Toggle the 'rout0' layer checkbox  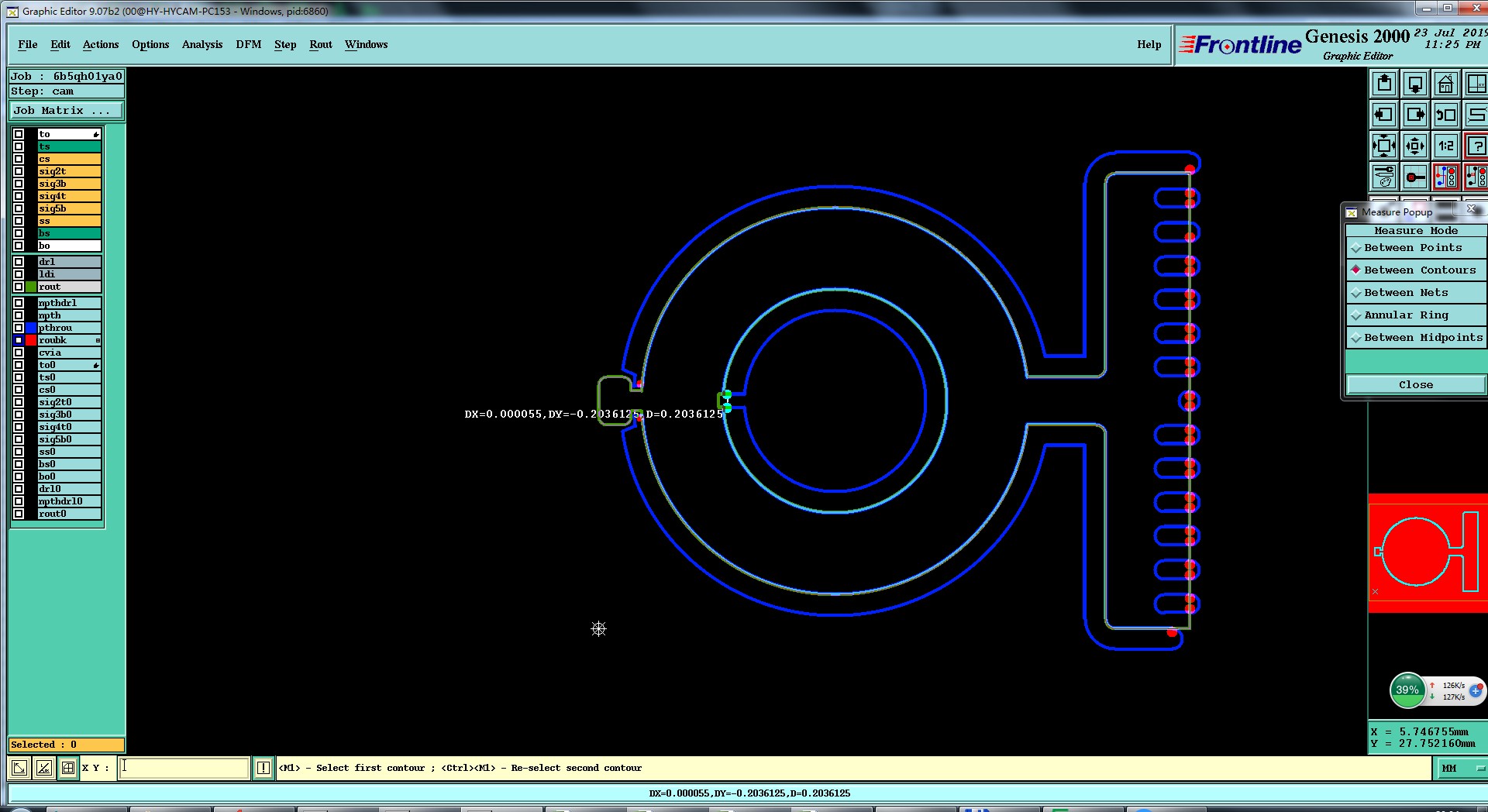[19, 514]
